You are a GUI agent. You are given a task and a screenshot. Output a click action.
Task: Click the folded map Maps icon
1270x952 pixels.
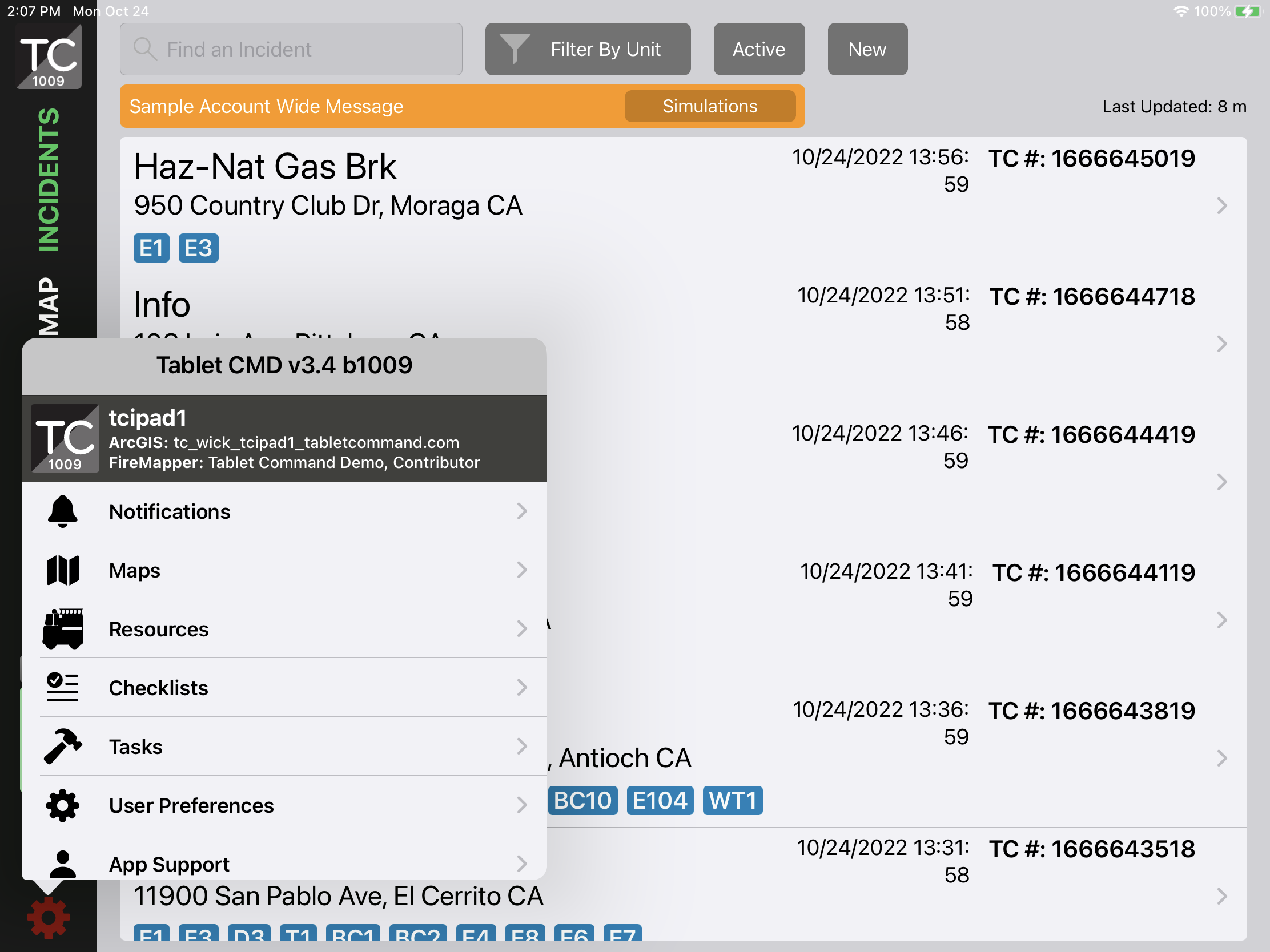[x=63, y=570]
